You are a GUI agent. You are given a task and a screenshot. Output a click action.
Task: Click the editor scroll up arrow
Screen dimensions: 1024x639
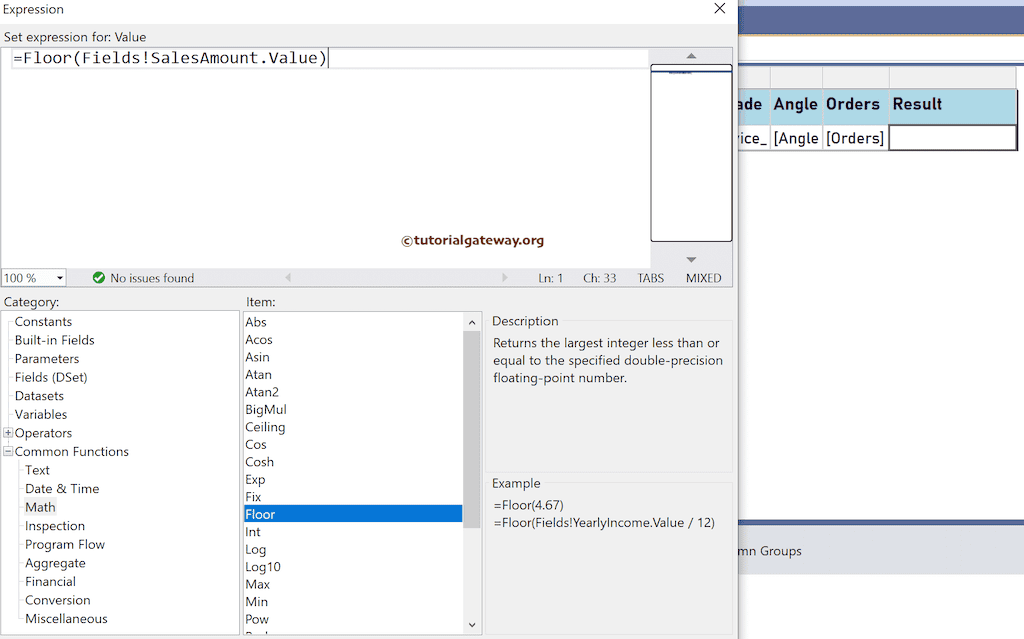691,56
